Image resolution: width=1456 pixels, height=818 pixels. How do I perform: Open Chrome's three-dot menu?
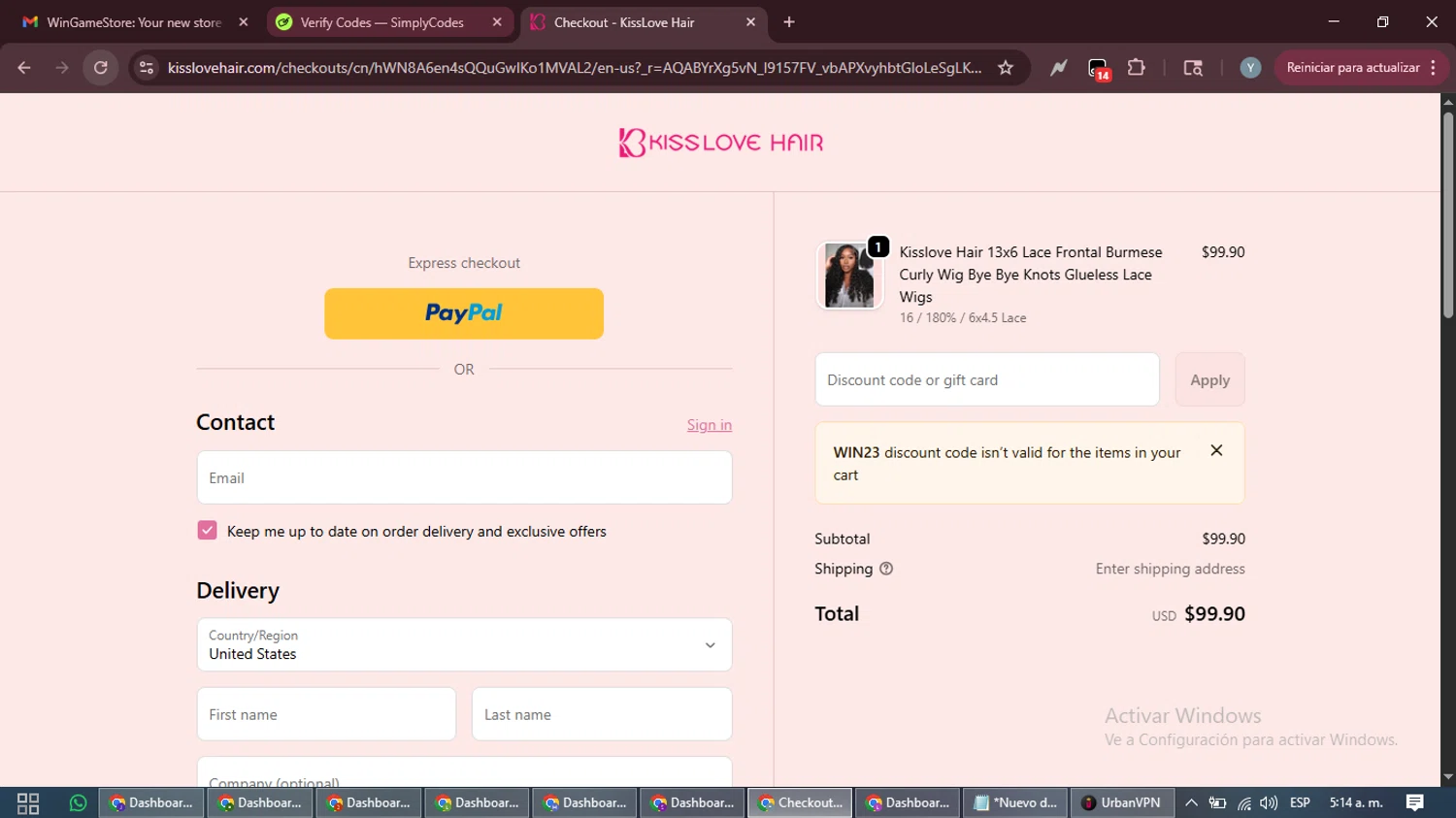pos(1434,68)
